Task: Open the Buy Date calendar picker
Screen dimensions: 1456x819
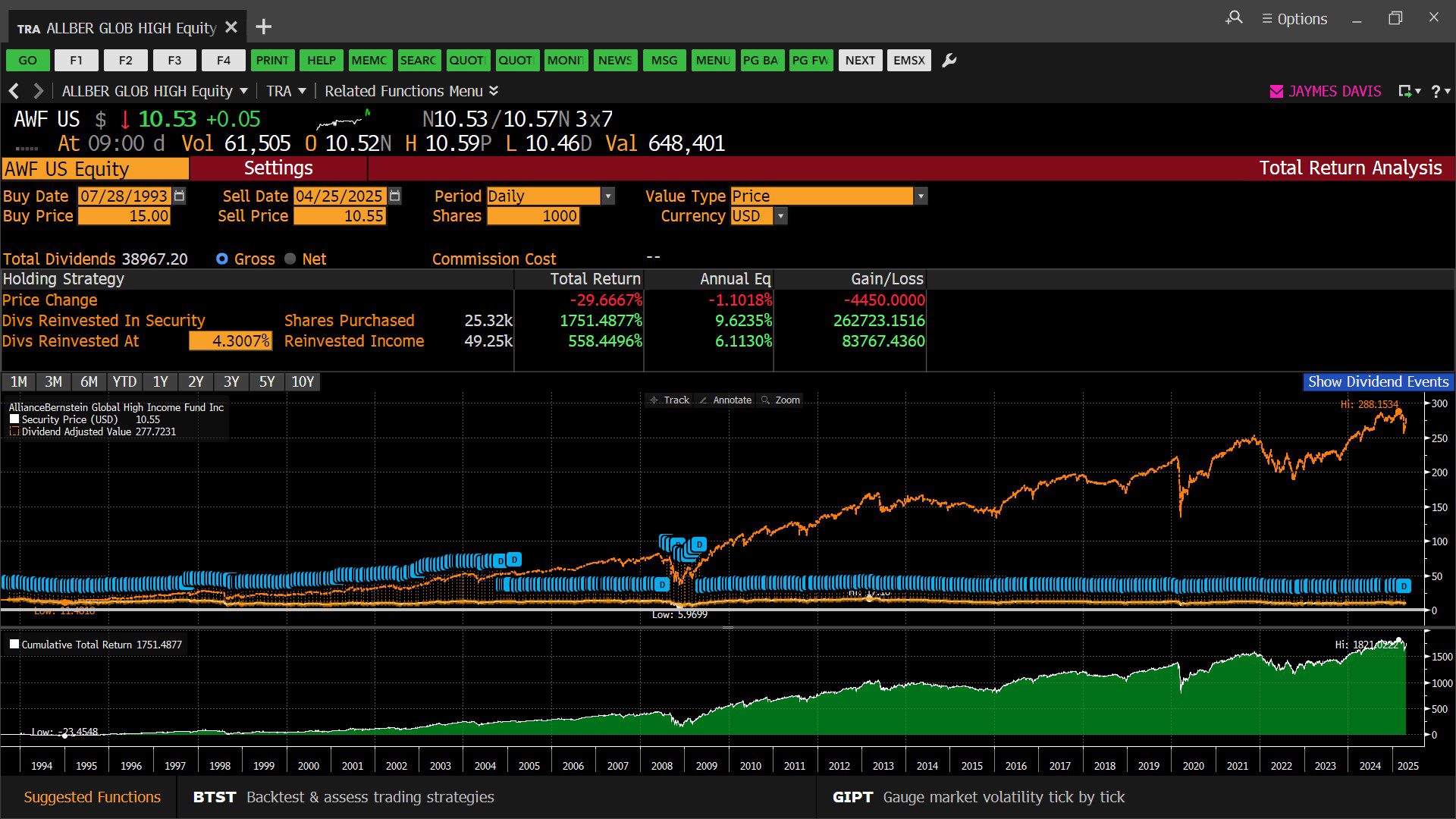Action: tap(179, 196)
